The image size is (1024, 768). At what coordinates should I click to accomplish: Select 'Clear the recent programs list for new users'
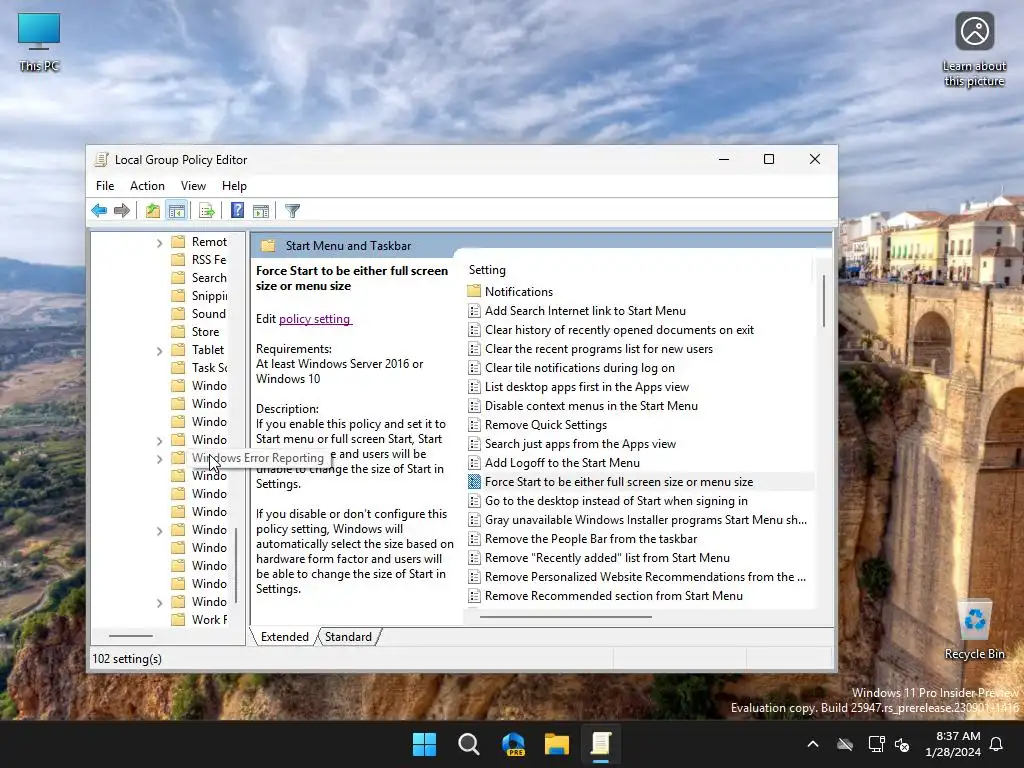pos(599,349)
